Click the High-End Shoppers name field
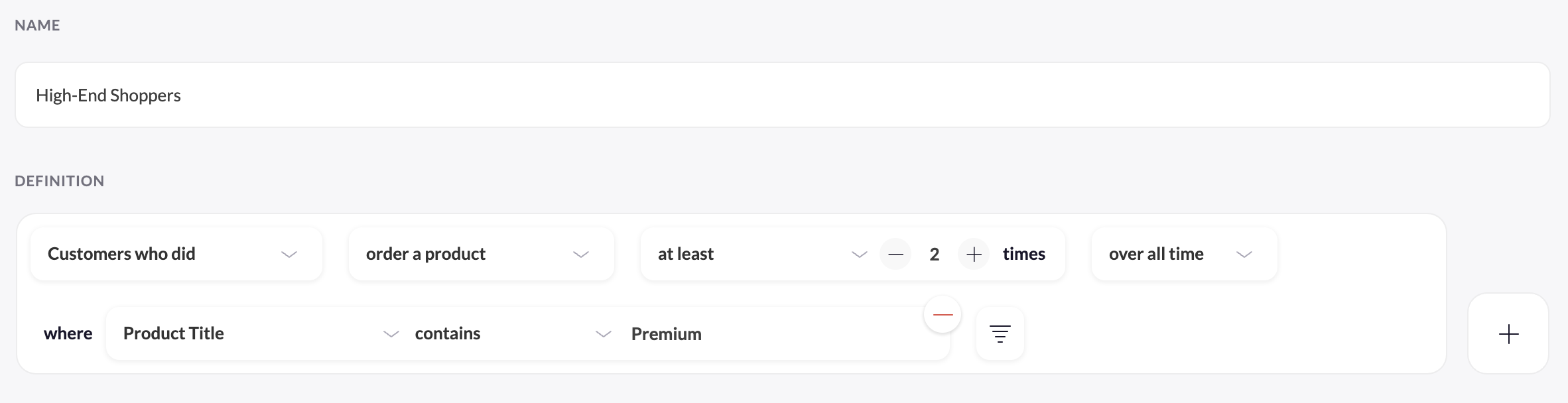 pyautogui.click(x=781, y=95)
